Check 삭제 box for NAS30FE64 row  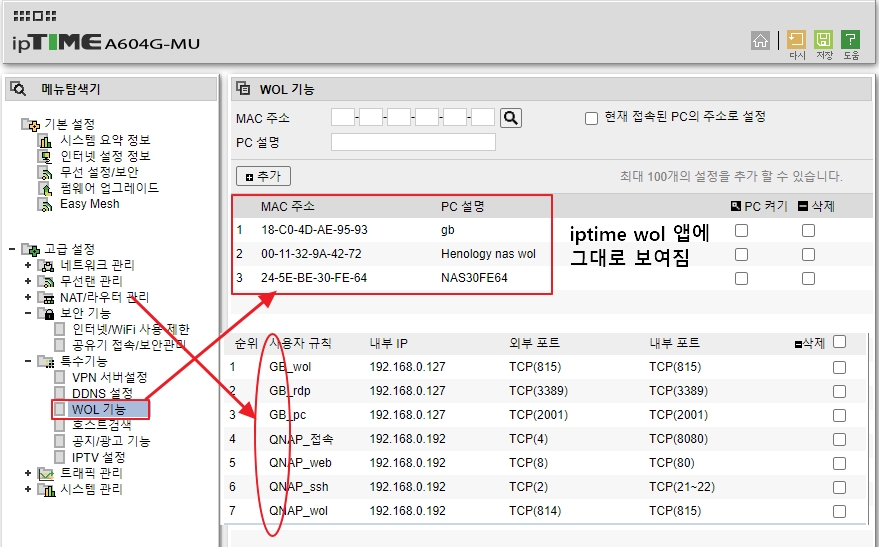pyautogui.click(x=808, y=278)
